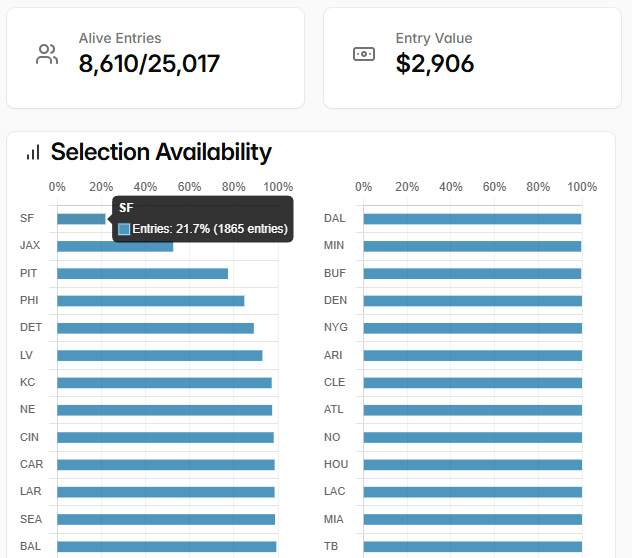The width and height of the screenshot is (632, 558).
Task: Click the "MIN" team label
Action: point(334,246)
